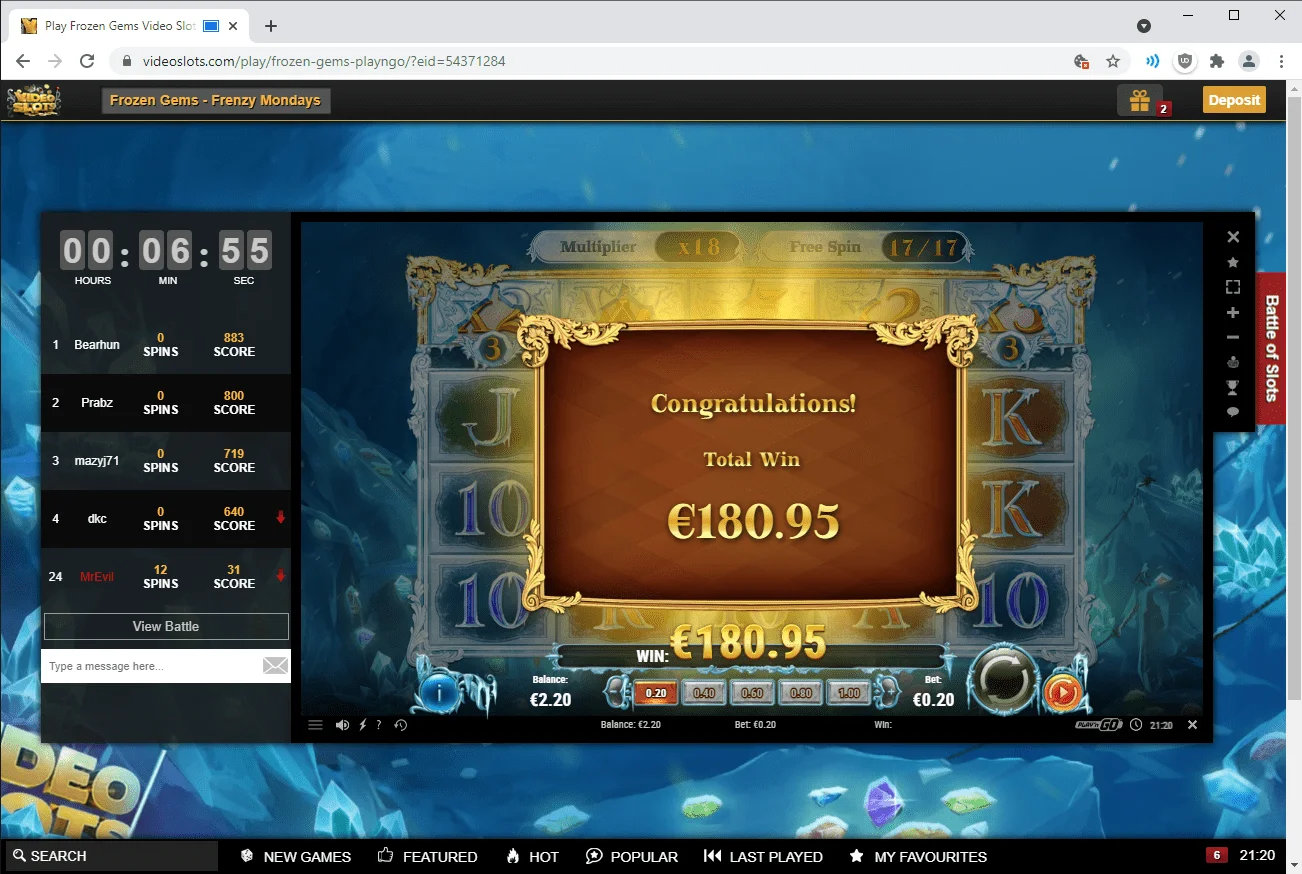Select dkc's leaderboard row

166,519
